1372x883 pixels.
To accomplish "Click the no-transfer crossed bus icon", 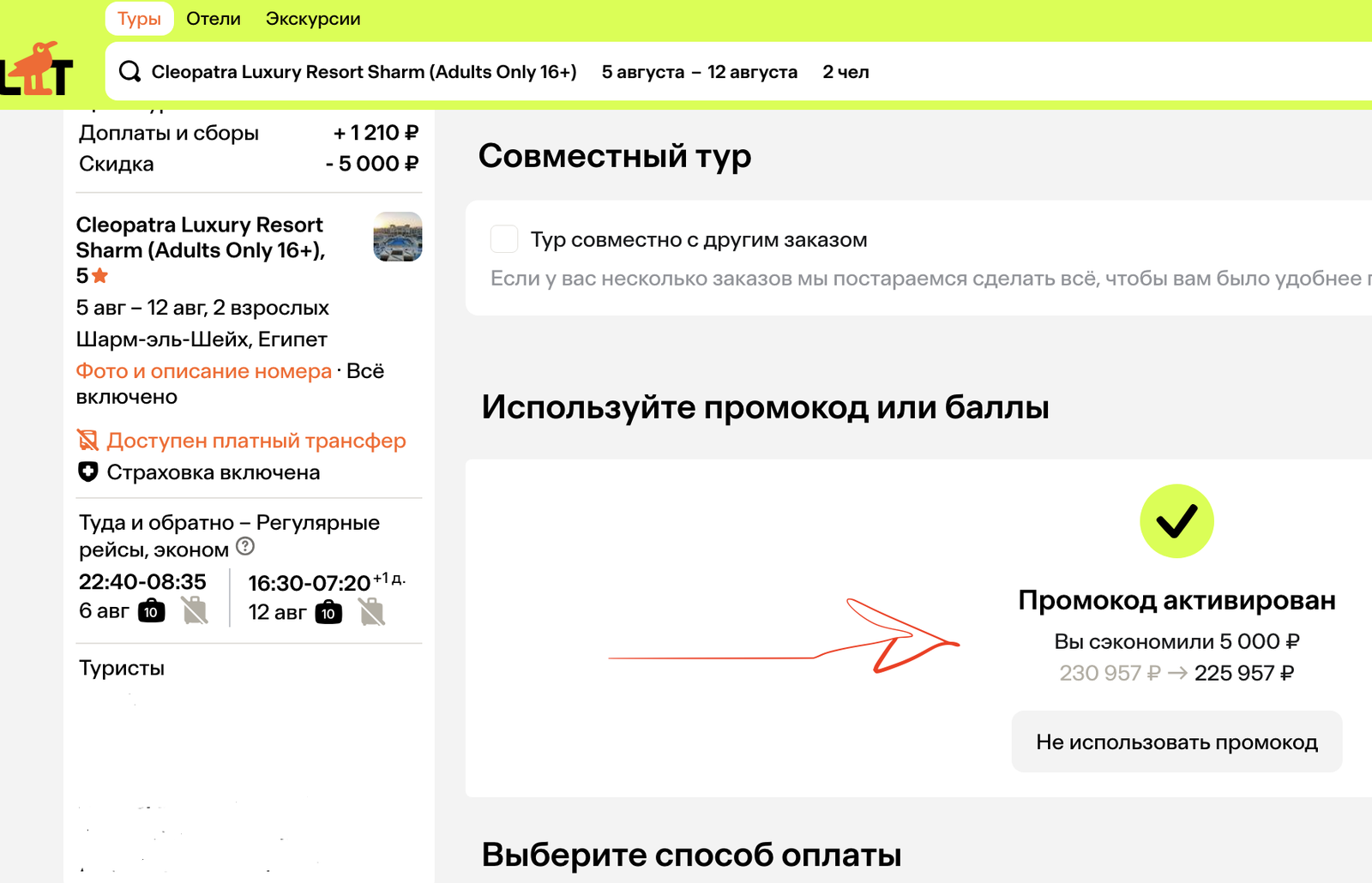I will click(87, 441).
